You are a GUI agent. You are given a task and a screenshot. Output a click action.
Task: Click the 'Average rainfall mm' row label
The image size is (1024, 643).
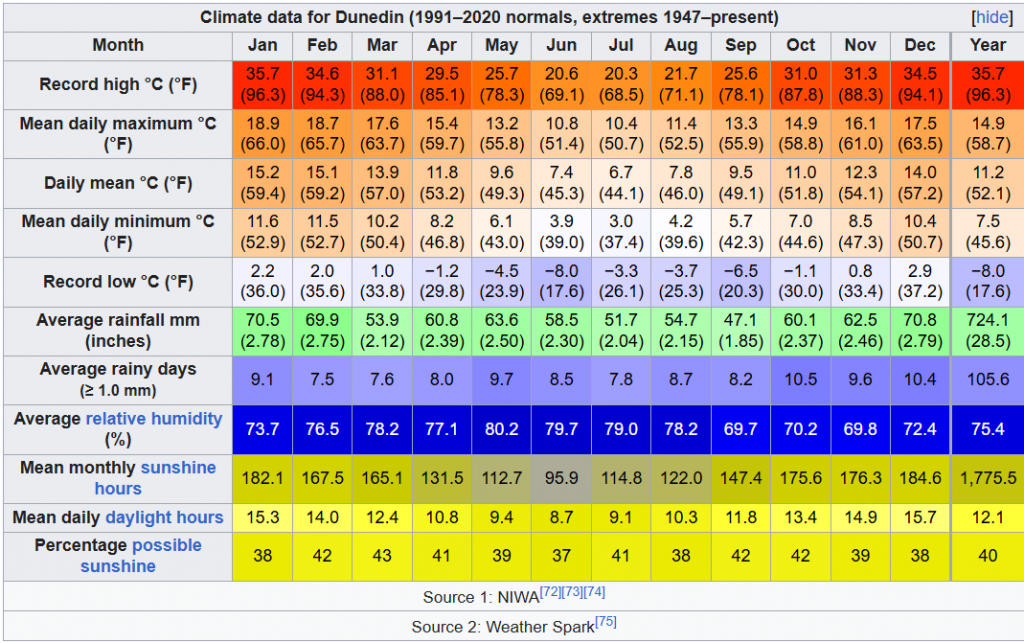[118, 331]
